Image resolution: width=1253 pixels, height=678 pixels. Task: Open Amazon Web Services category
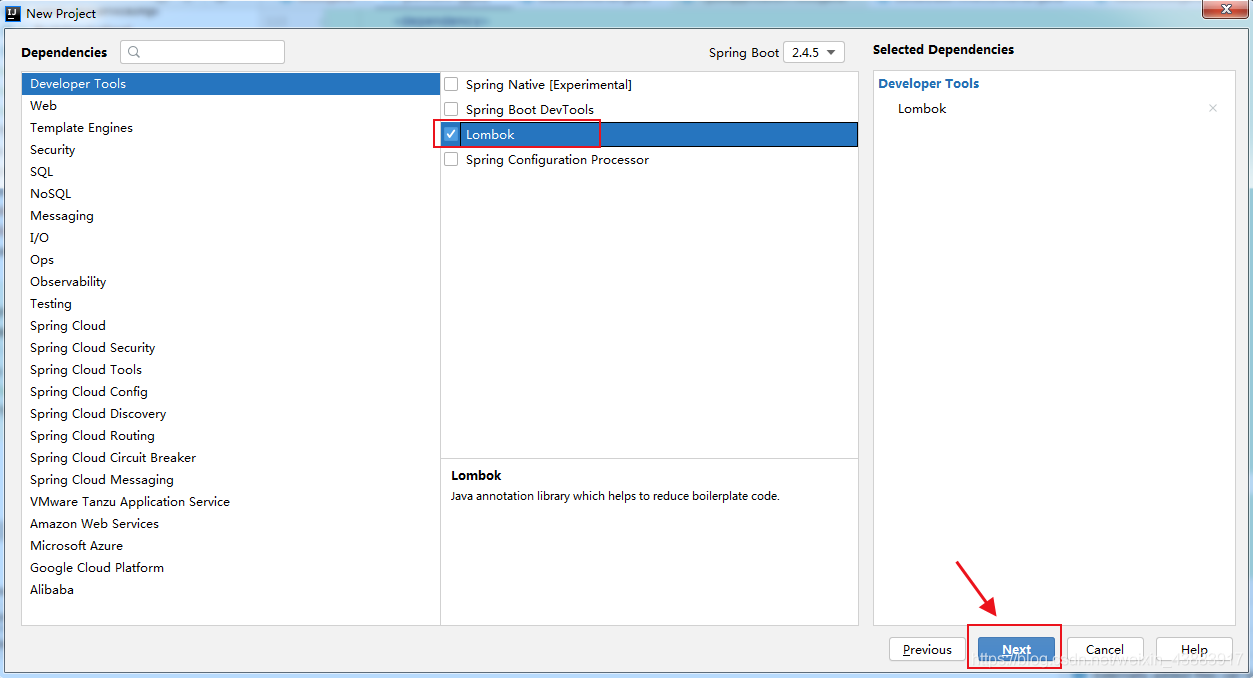tap(230, 524)
